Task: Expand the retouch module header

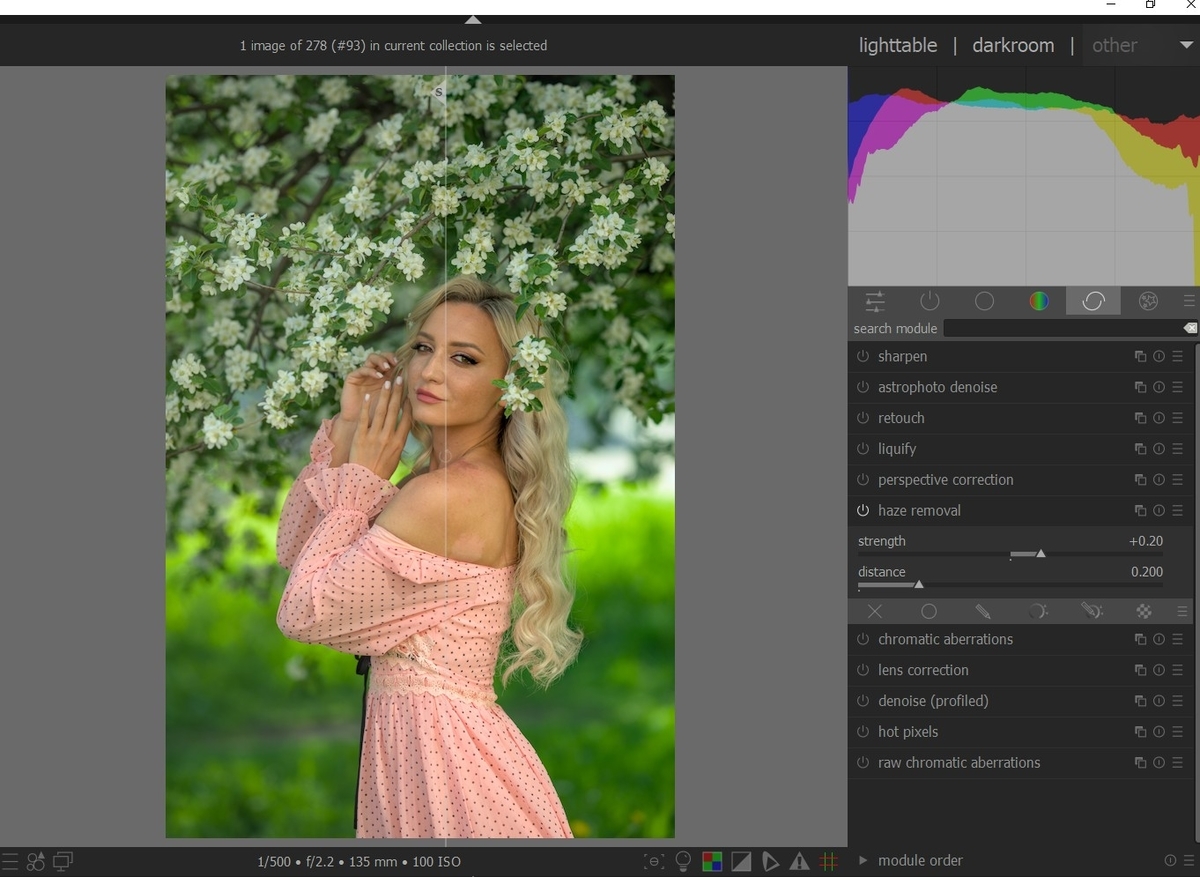Action: point(901,419)
